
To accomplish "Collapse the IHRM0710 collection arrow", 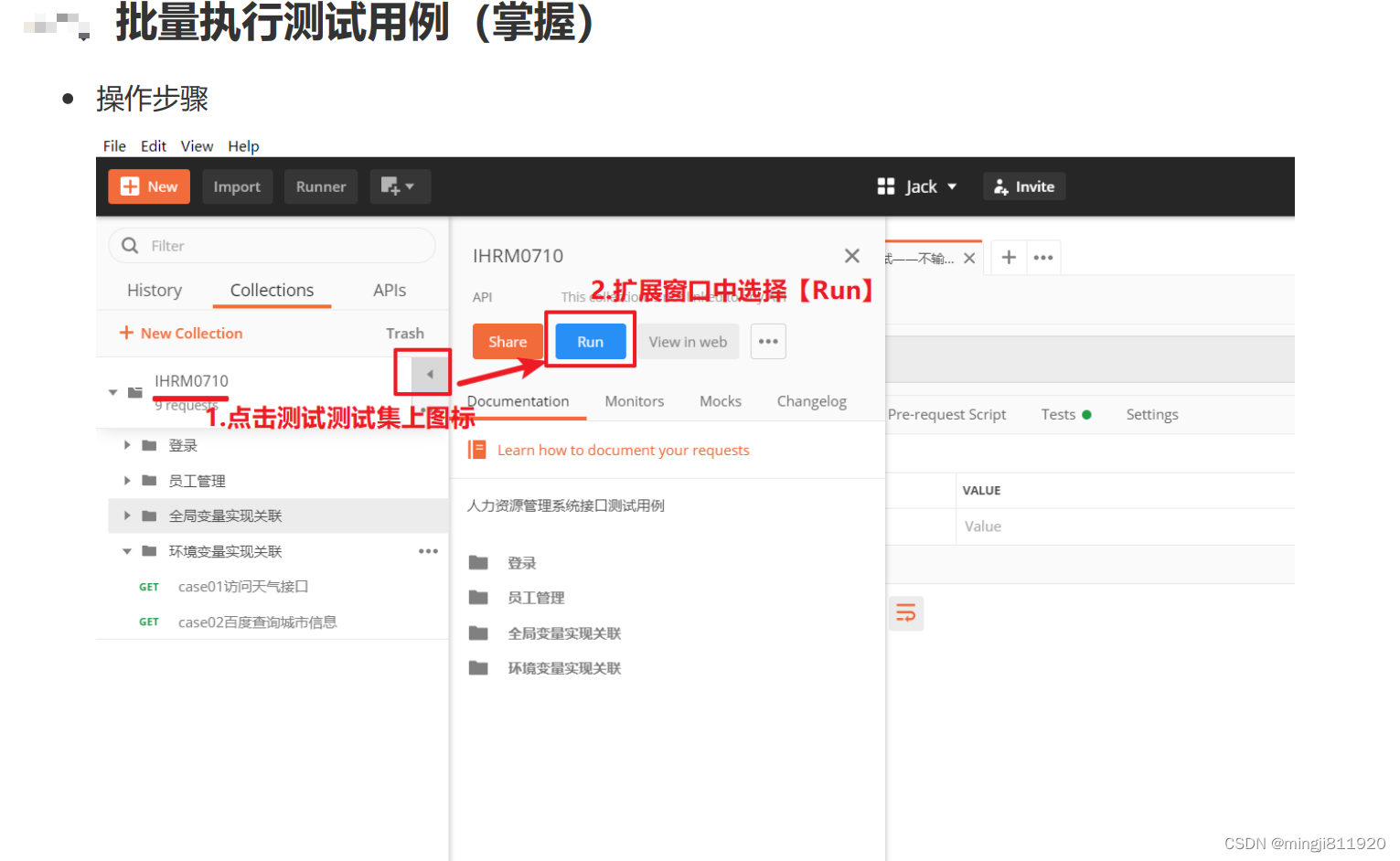I will click(113, 392).
